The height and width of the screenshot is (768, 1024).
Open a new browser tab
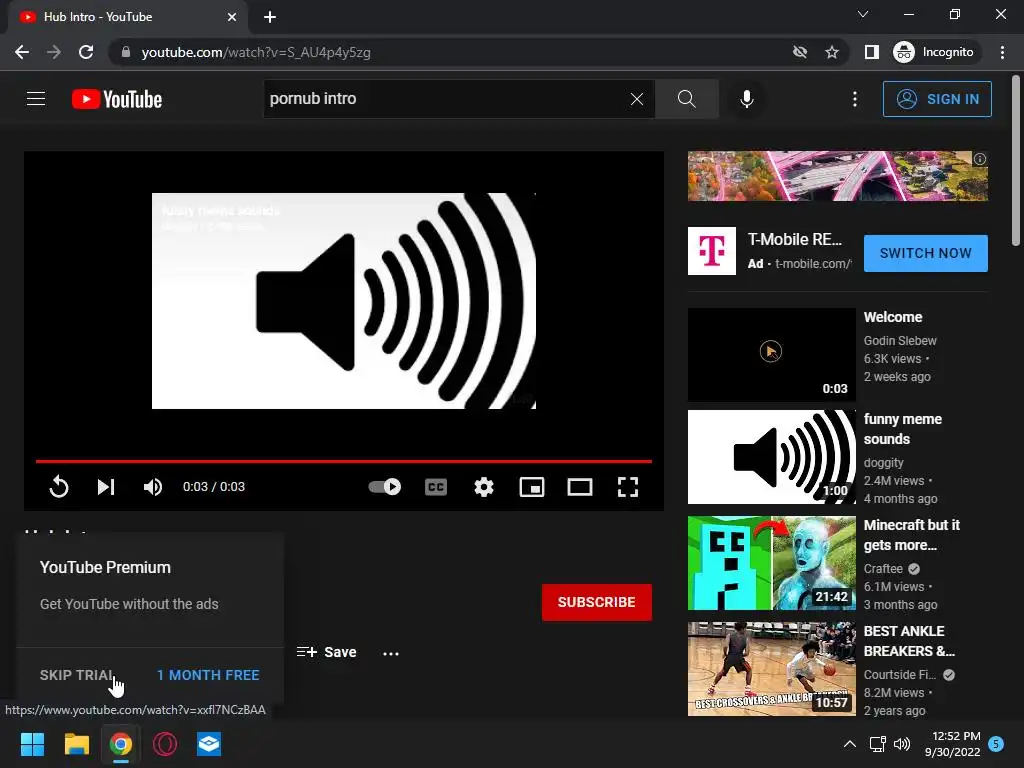pyautogui.click(x=270, y=17)
